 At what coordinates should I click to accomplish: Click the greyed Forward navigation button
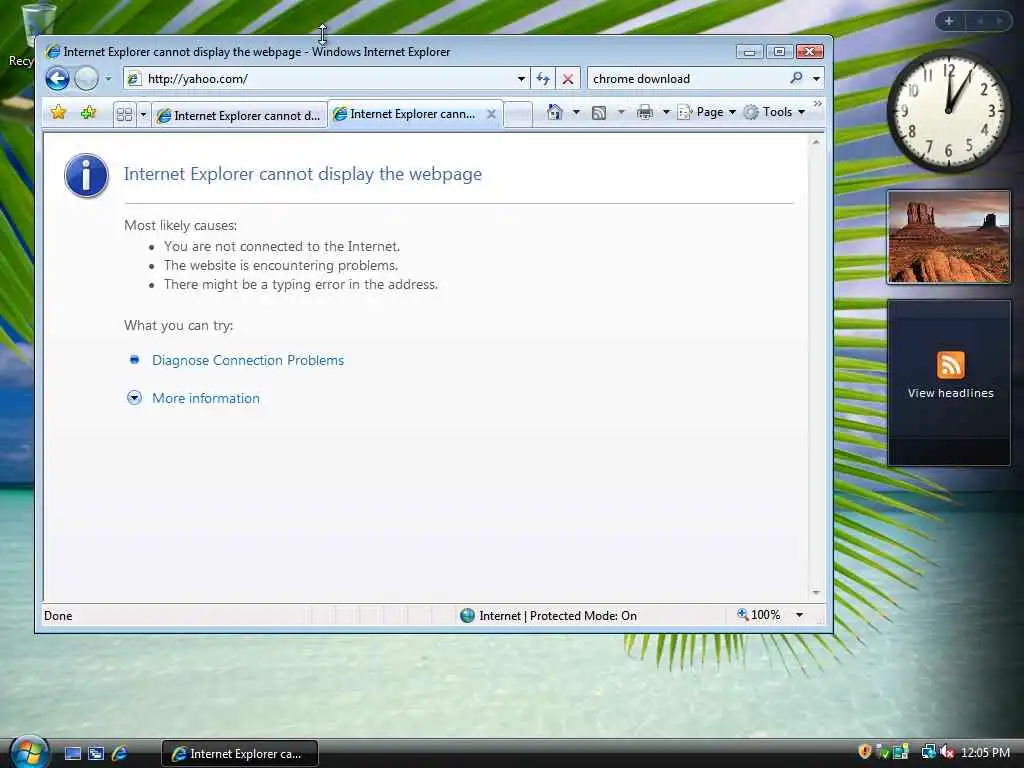pyautogui.click(x=86, y=79)
